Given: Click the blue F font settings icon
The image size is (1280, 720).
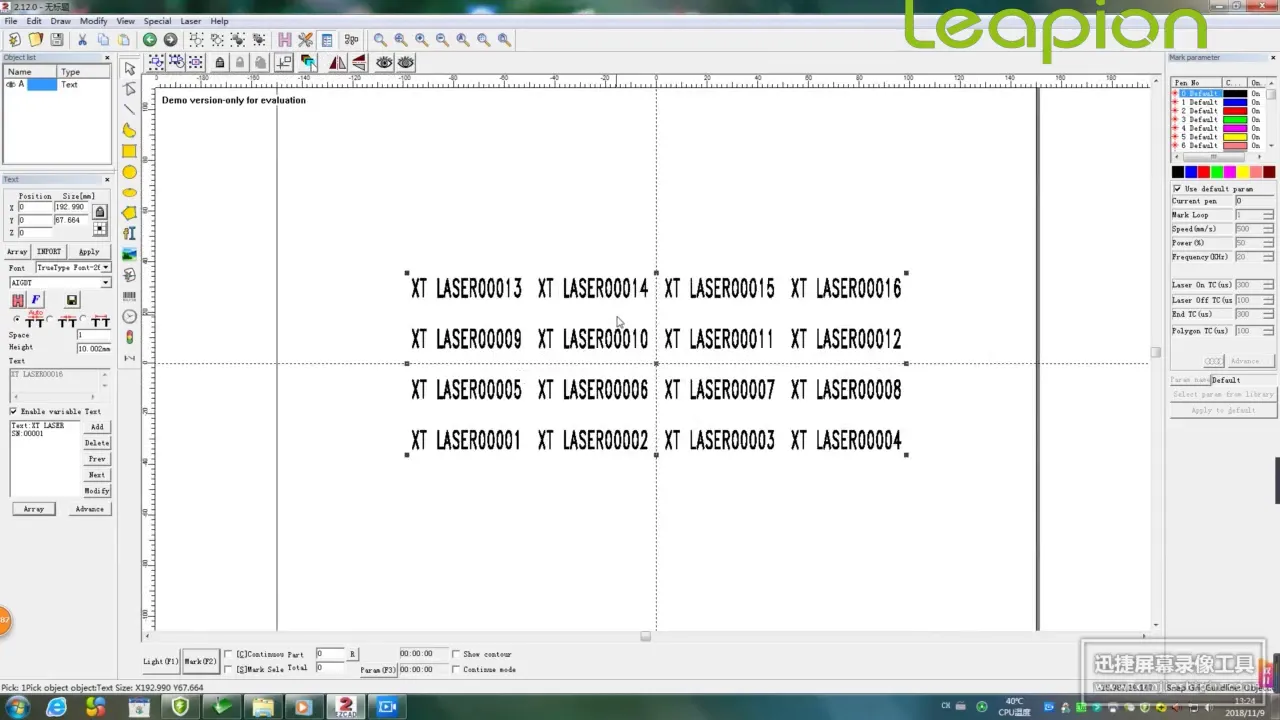Looking at the screenshot, I should (x=36, y=300).
